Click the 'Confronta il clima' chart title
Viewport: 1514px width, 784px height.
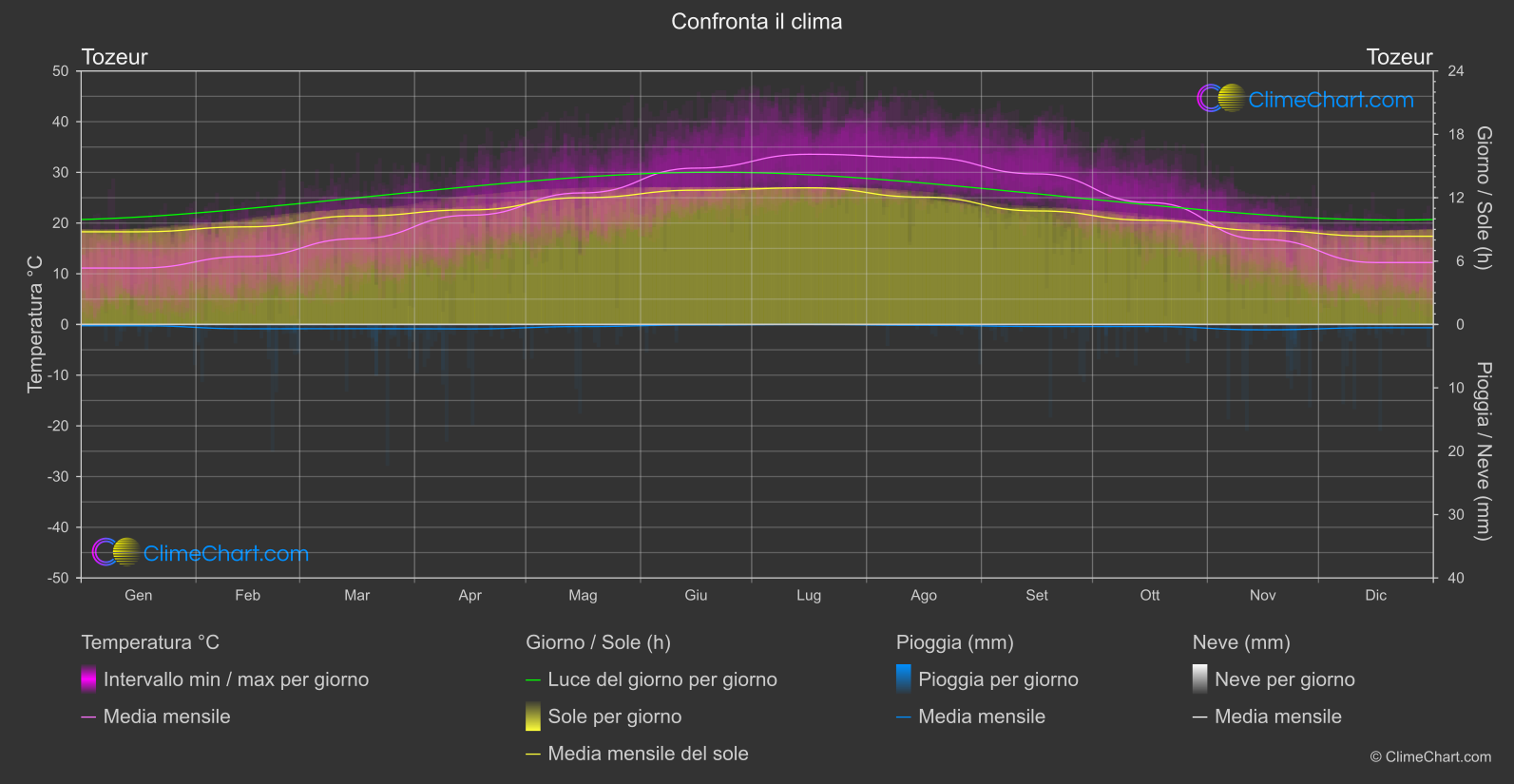pos(757,22)
